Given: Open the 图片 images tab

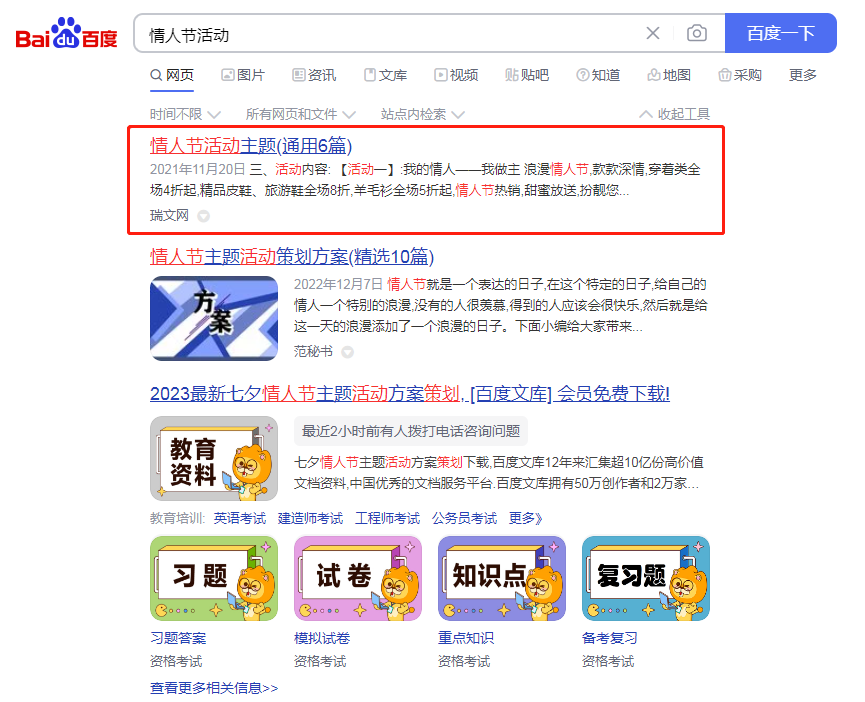Looking at the screenshot, I should coord(243,75).
